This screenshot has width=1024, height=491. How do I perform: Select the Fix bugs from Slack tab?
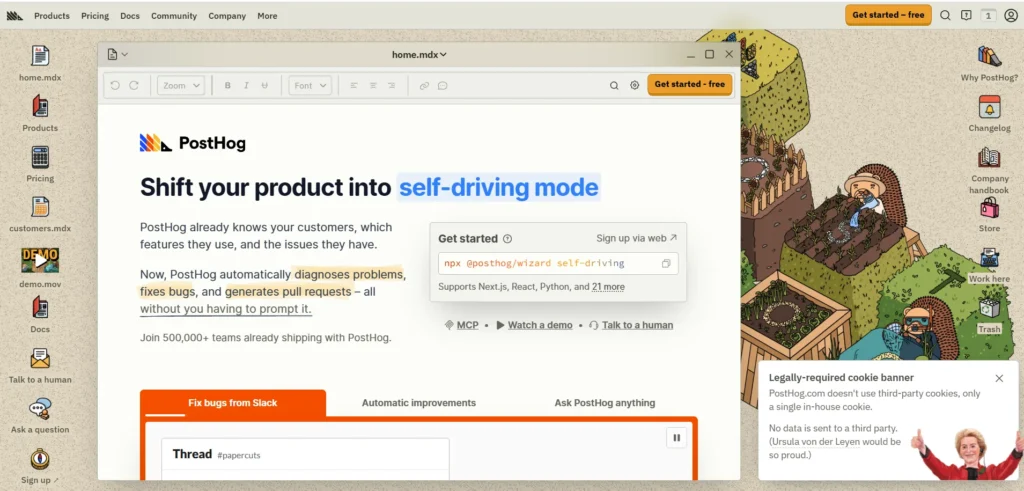(232, 403)
